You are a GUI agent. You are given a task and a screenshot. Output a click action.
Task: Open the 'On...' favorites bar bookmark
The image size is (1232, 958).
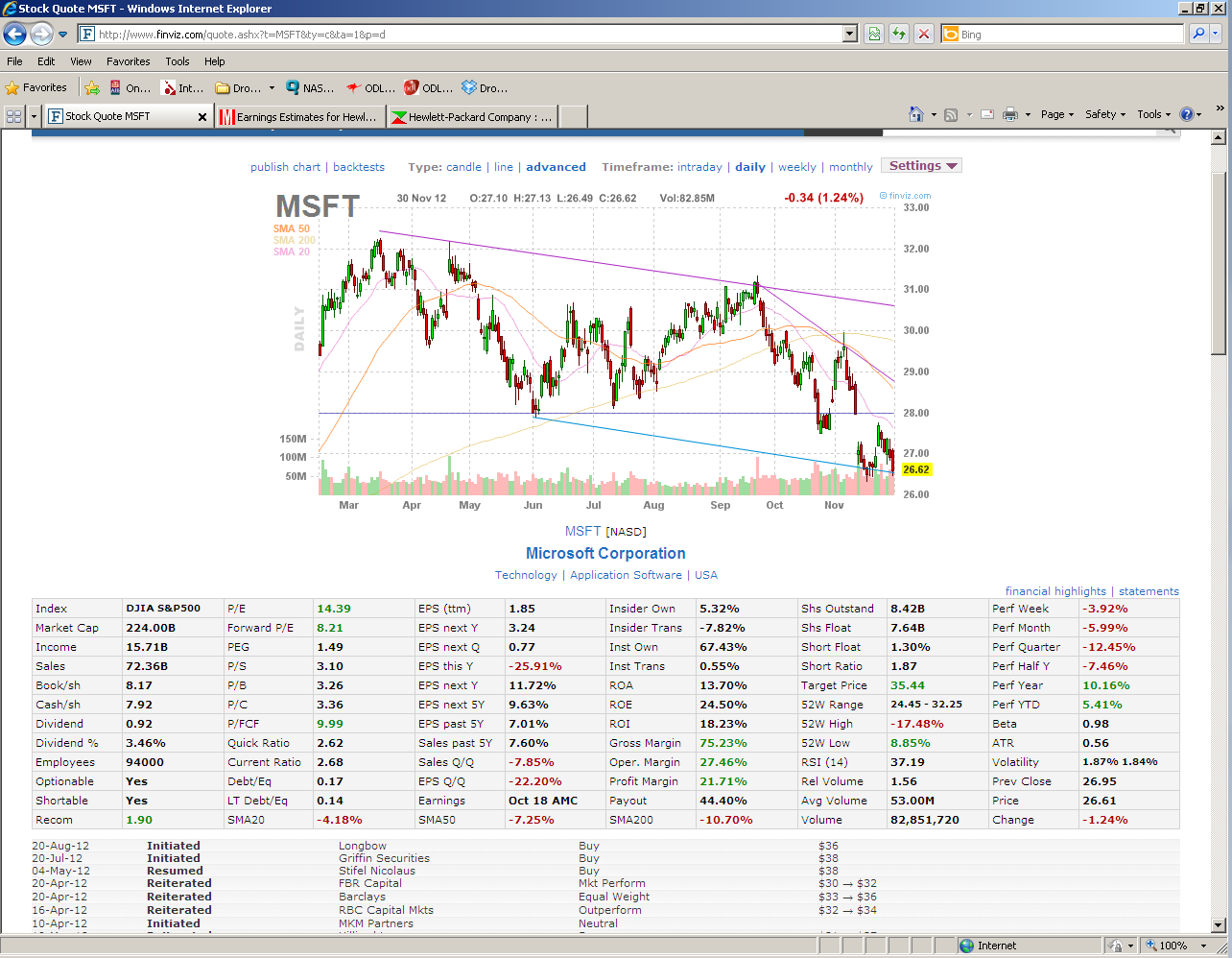(130, 88)
